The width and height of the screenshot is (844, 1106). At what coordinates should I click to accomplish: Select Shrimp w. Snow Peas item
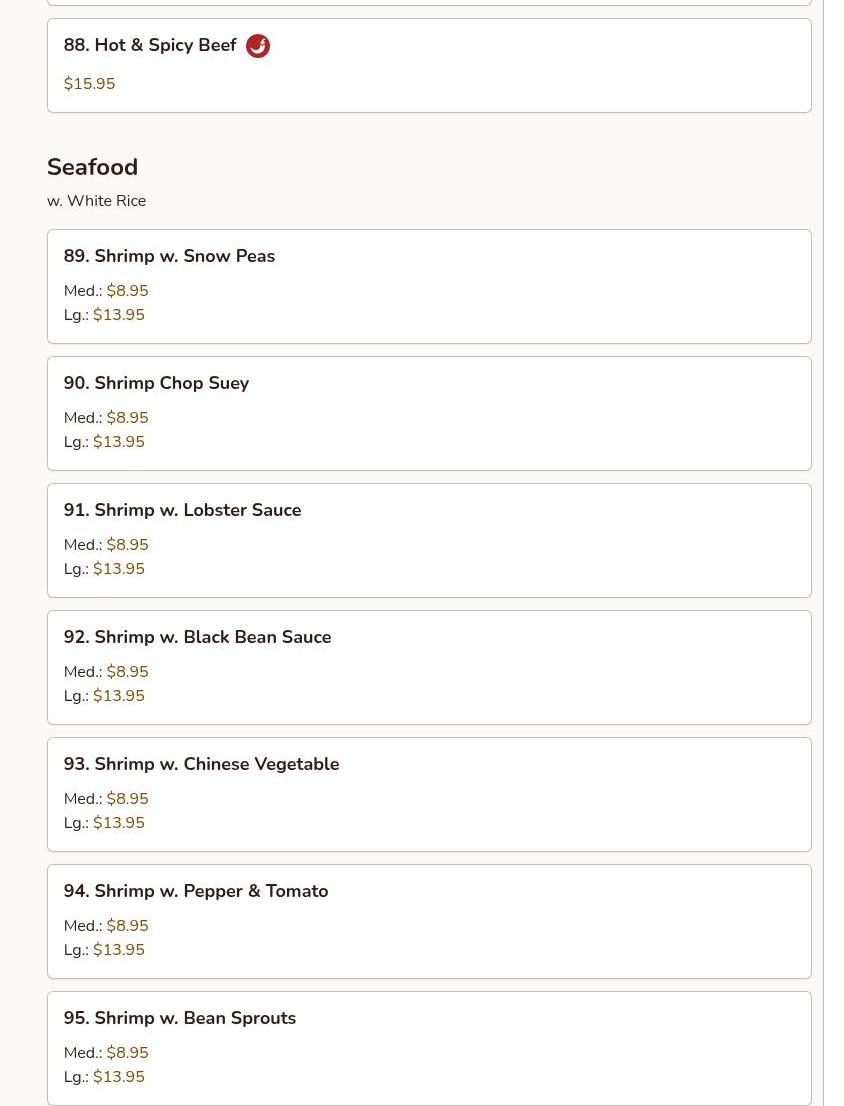(169, 256)
